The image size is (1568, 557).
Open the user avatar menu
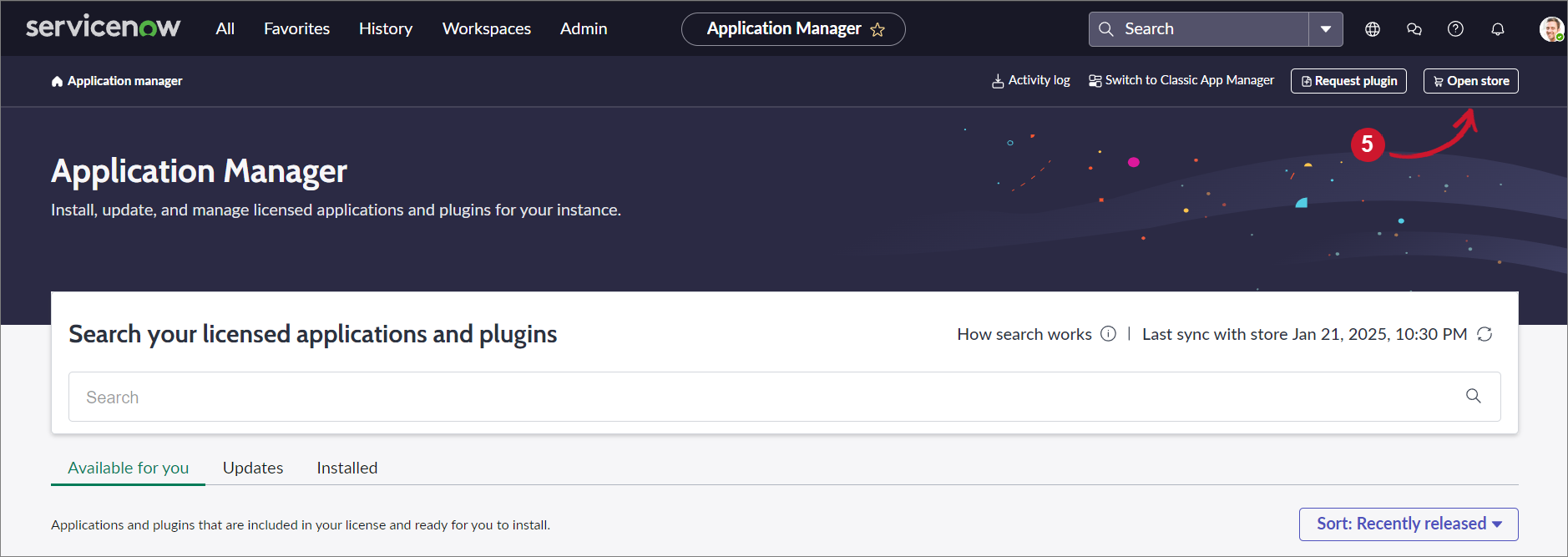pyautogui.click(x=1551, y=29)
